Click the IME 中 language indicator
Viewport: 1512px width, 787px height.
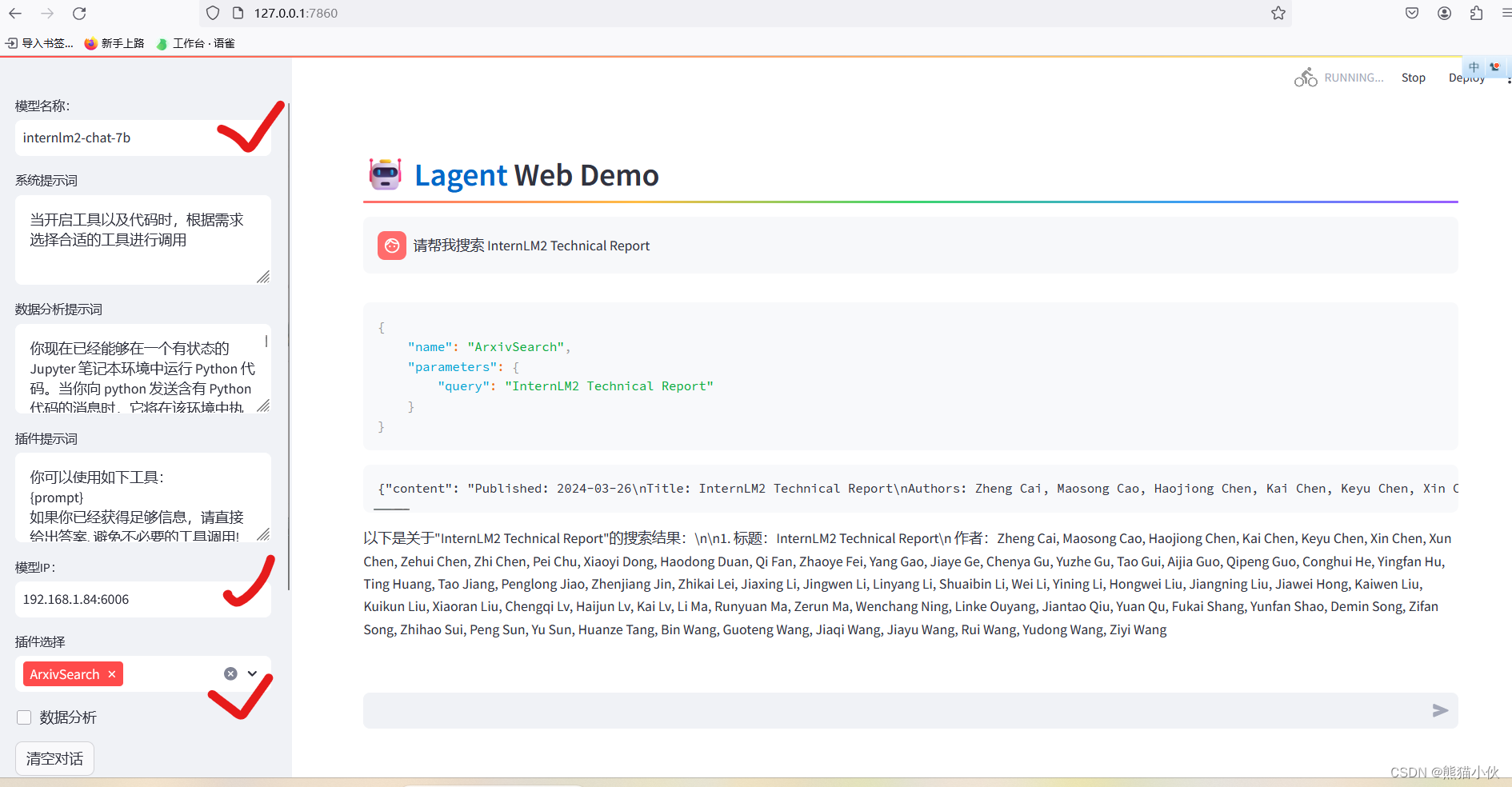(1474, 67)
